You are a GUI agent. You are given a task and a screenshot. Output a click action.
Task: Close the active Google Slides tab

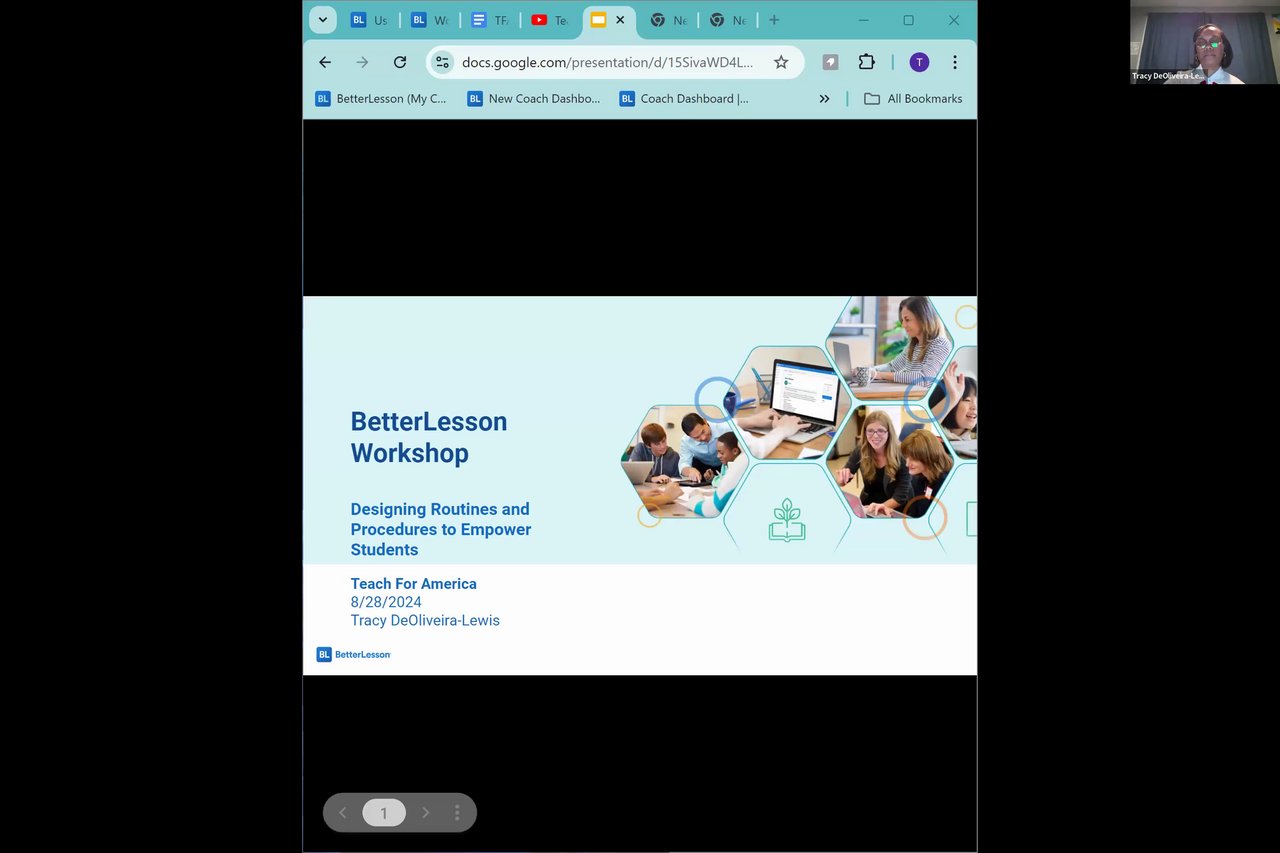pyautogui.click(x=620, y=20)
